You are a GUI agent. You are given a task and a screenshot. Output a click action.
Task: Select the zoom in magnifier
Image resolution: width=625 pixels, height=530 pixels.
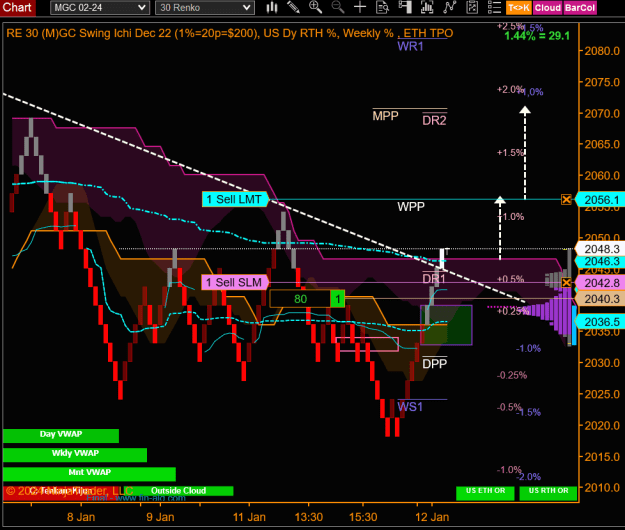315,7
